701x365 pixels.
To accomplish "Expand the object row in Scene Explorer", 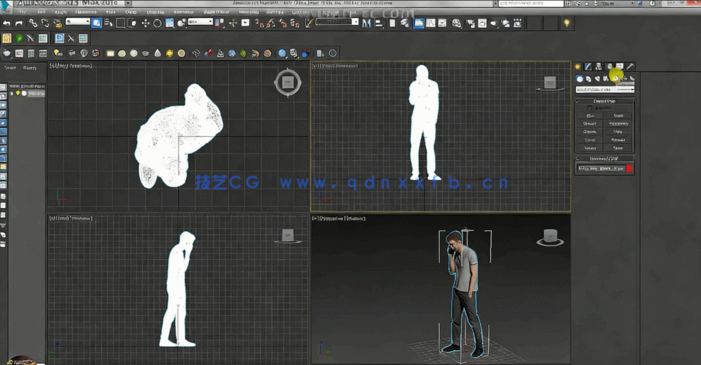I will click(x=13, y=93).
